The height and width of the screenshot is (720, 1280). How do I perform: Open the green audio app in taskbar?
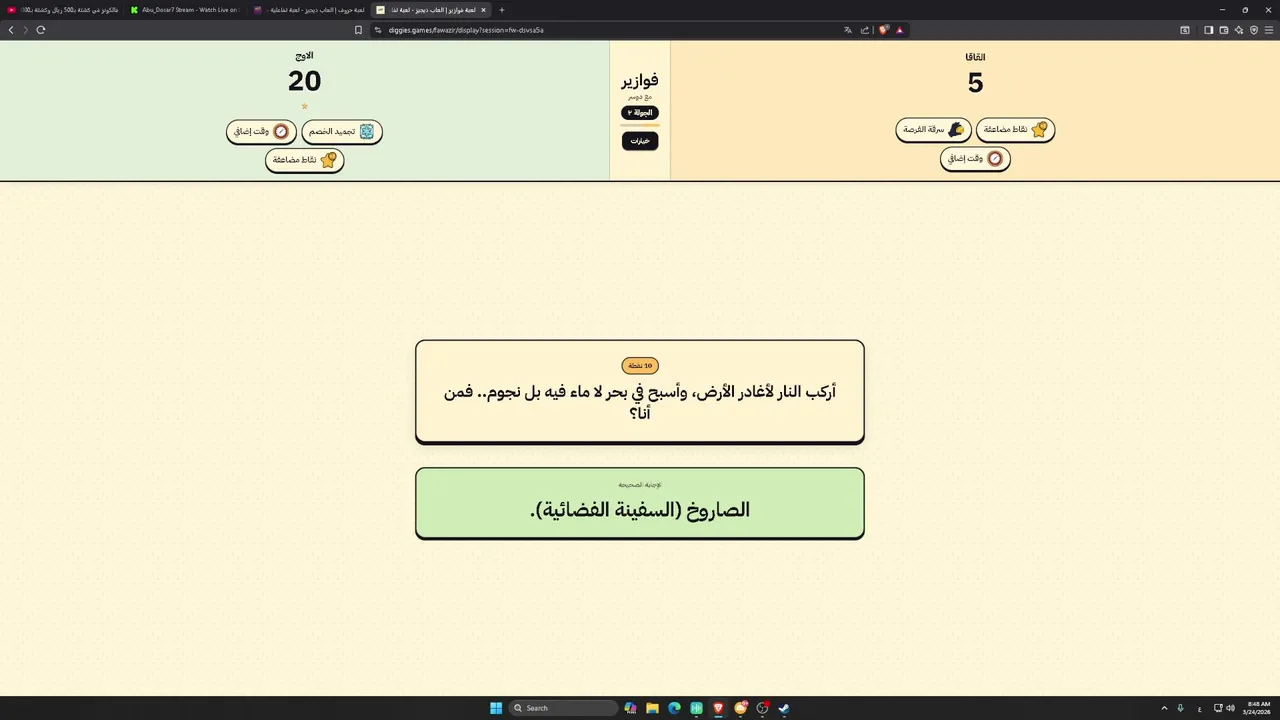coord(696,708)
